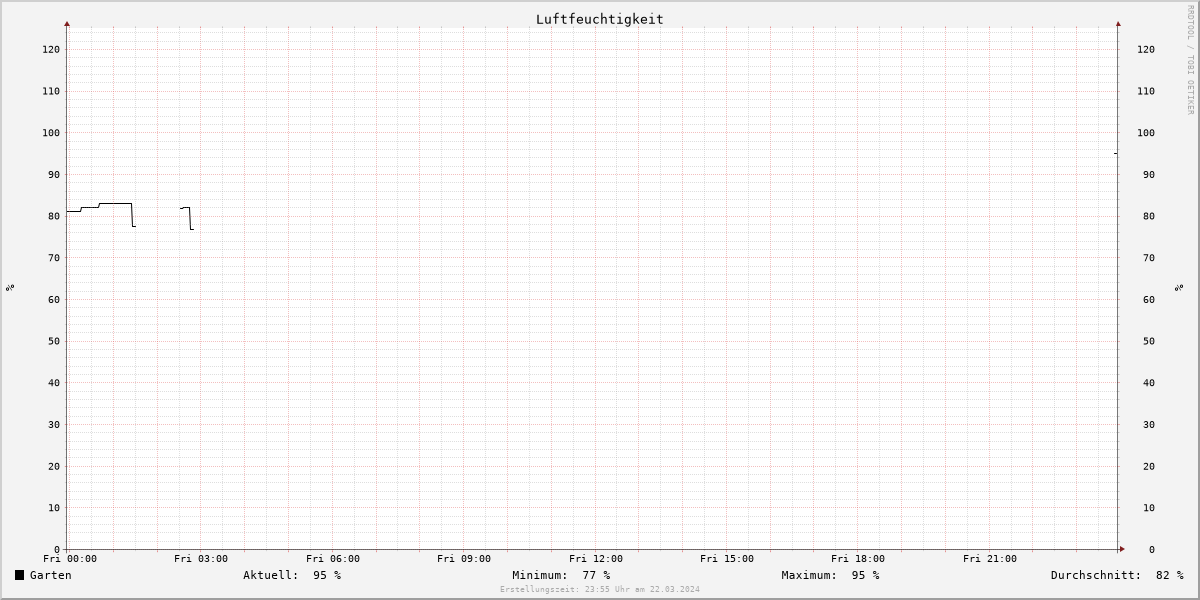Screen dimensions: 1200x600
Task: Click the Fri 15:00 time axis label
Action: click(727, 559)
